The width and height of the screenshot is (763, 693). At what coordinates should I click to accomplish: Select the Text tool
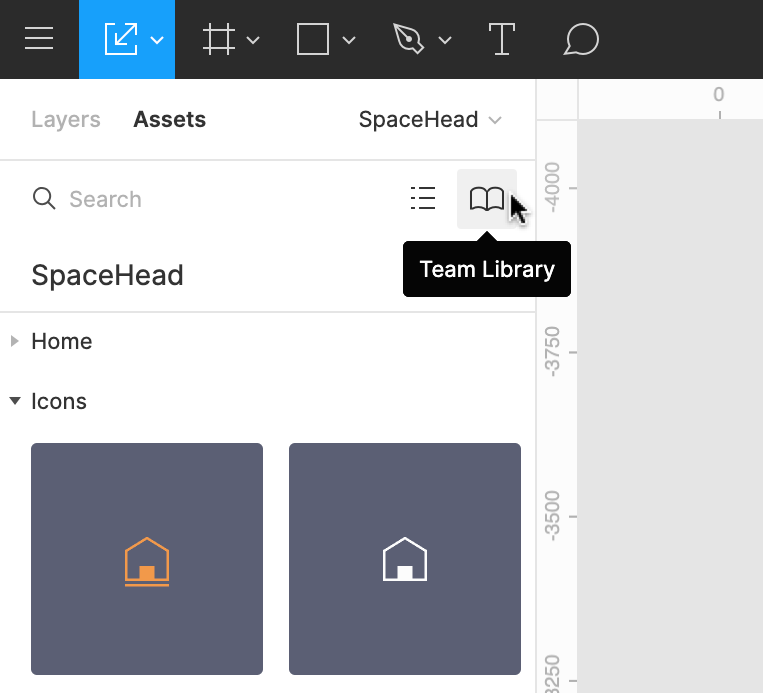[501, 40]
